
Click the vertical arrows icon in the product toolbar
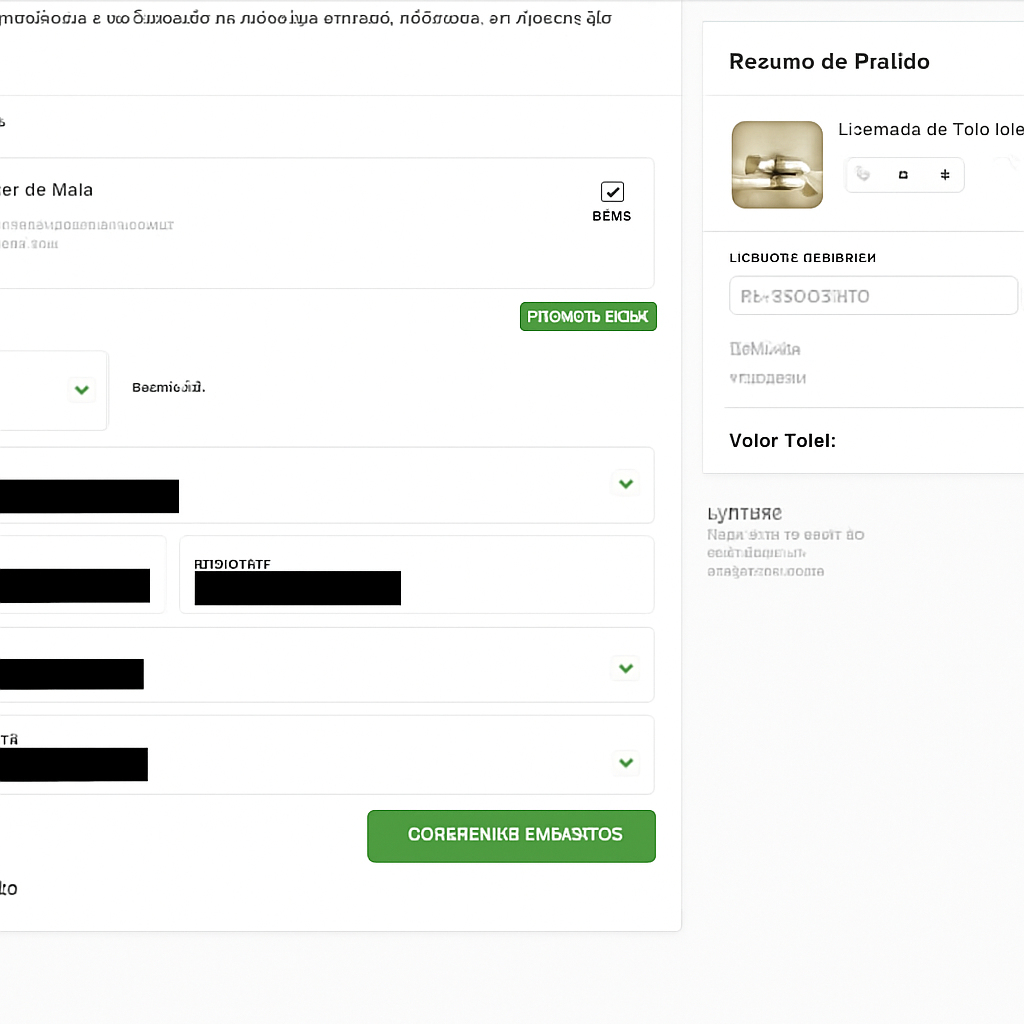(x=944, y=174)
